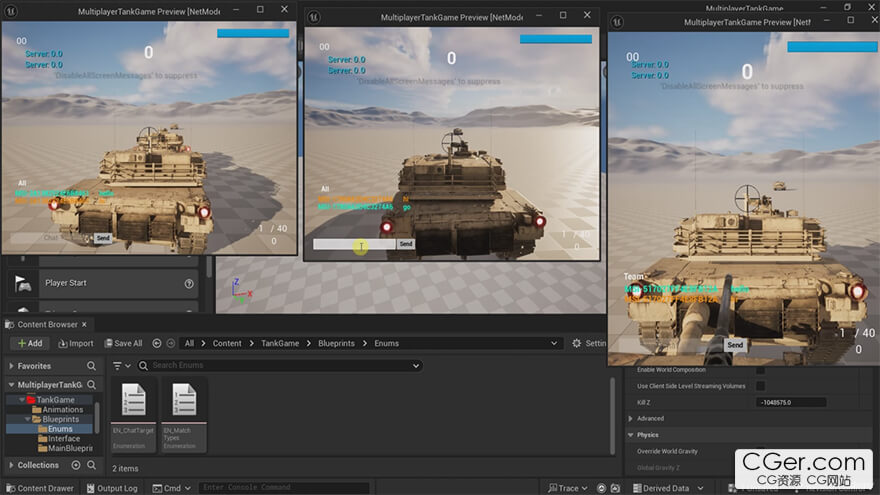The image size is (880, 495).
Task: Search the MultiplayerTankGame source tree
Action: pyautogui.click(x=91, y=385)
